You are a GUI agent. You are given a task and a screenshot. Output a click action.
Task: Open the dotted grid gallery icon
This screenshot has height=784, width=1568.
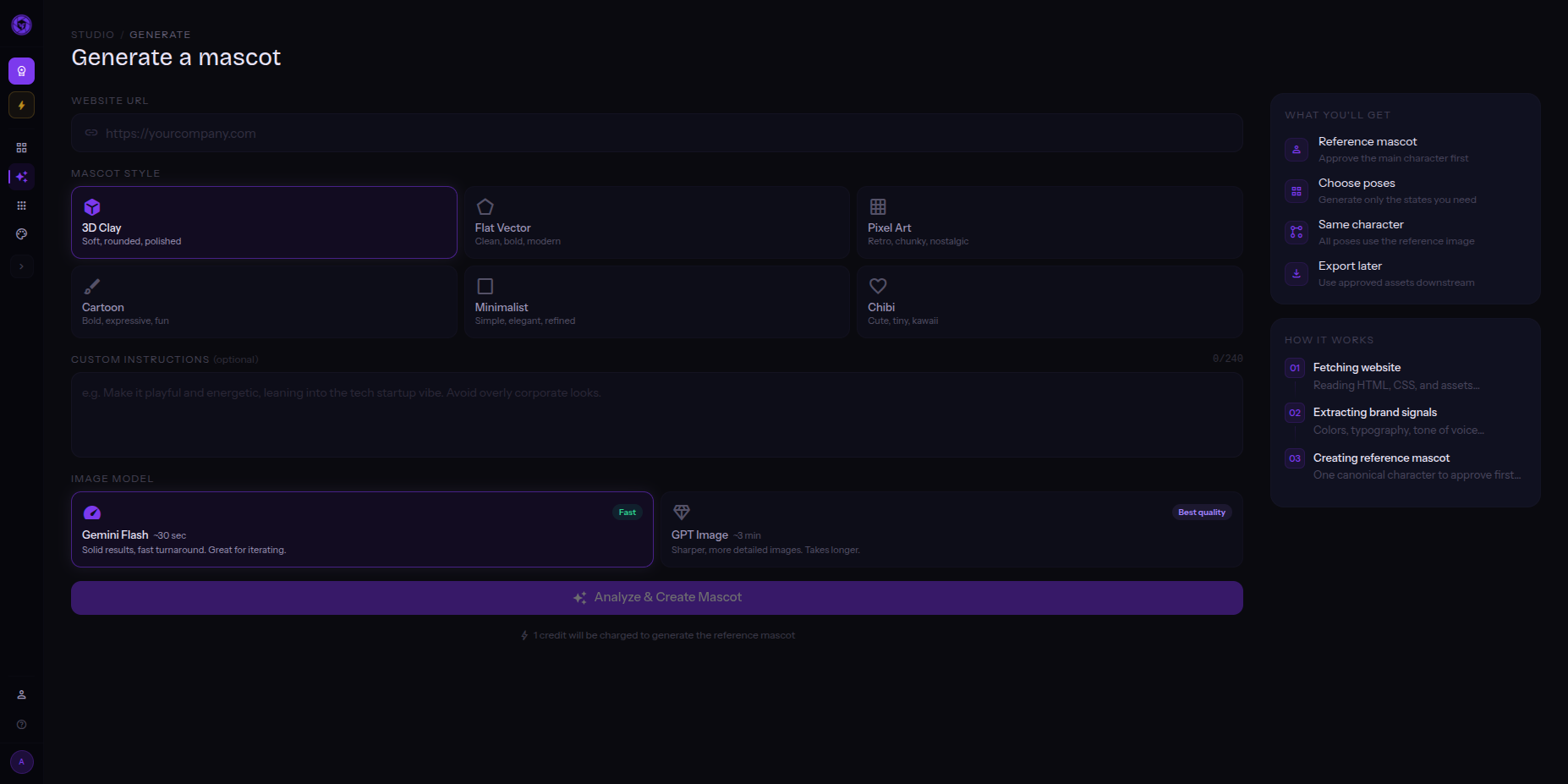[x=21, y=206]
